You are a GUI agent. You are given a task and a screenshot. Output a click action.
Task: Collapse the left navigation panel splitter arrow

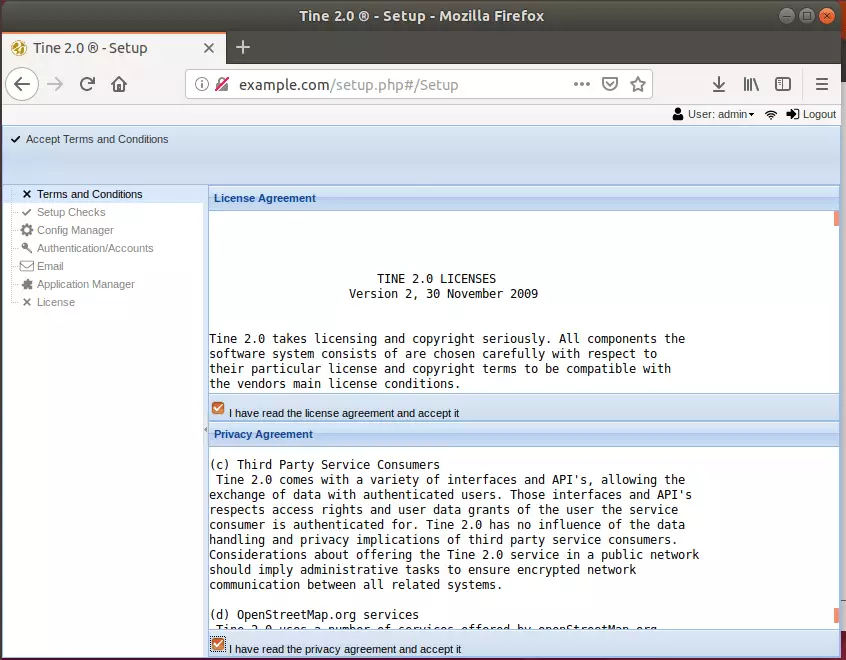[206, 430]
